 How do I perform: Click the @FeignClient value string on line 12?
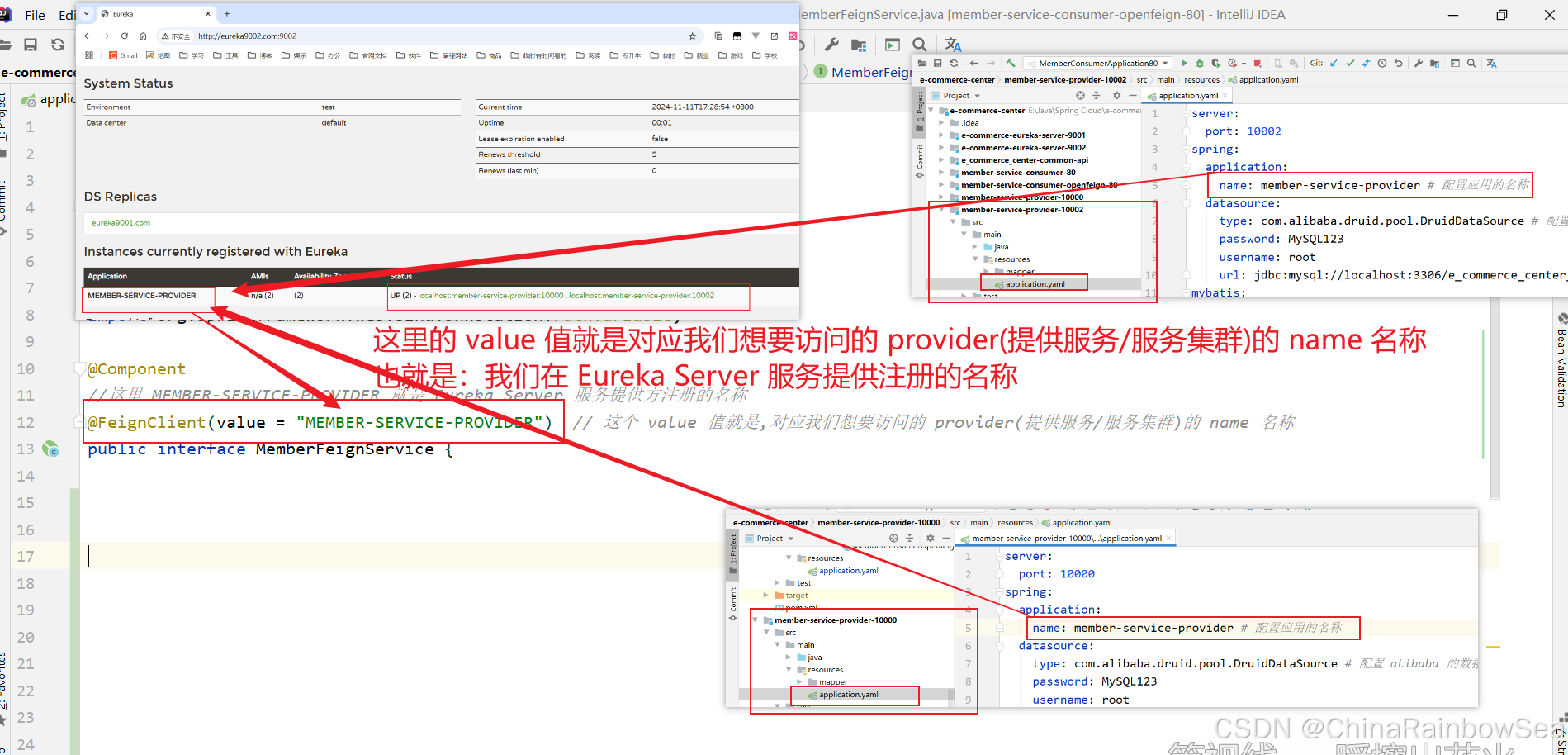[419, 423]
